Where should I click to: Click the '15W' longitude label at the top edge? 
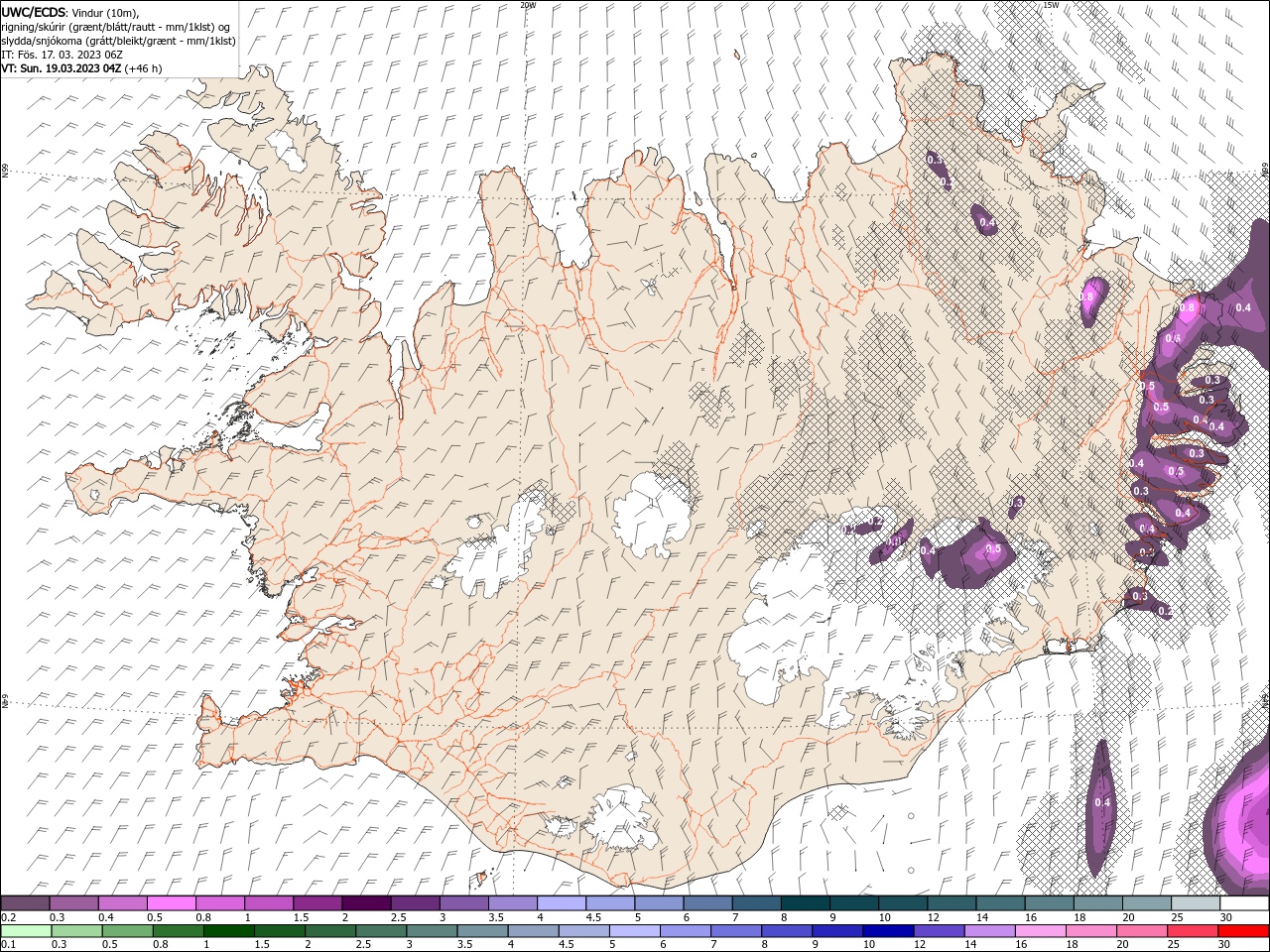pyautogui.click(x=1051, y=5)
